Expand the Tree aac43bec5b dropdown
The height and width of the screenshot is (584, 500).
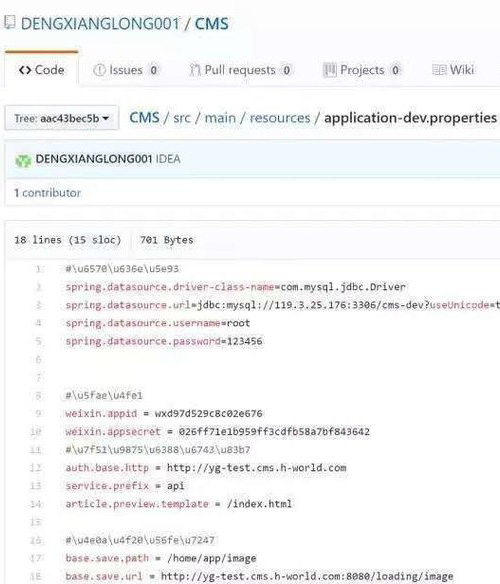click(x=62, y=118)
